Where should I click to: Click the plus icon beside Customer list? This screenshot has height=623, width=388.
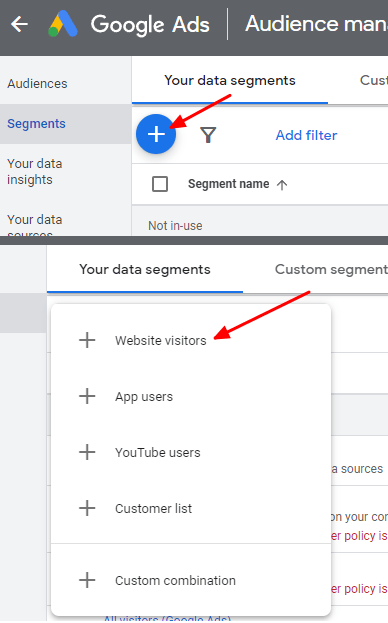(x=87, y=509)
